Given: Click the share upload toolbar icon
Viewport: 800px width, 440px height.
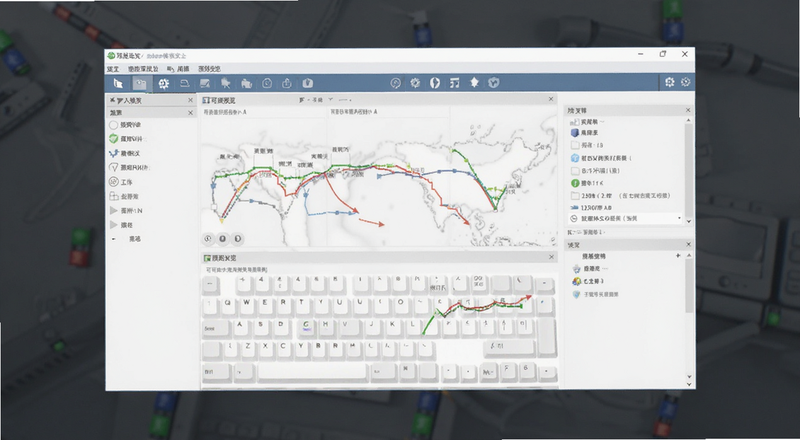Looking at the screenshot, I should click(x=286, y=83).
